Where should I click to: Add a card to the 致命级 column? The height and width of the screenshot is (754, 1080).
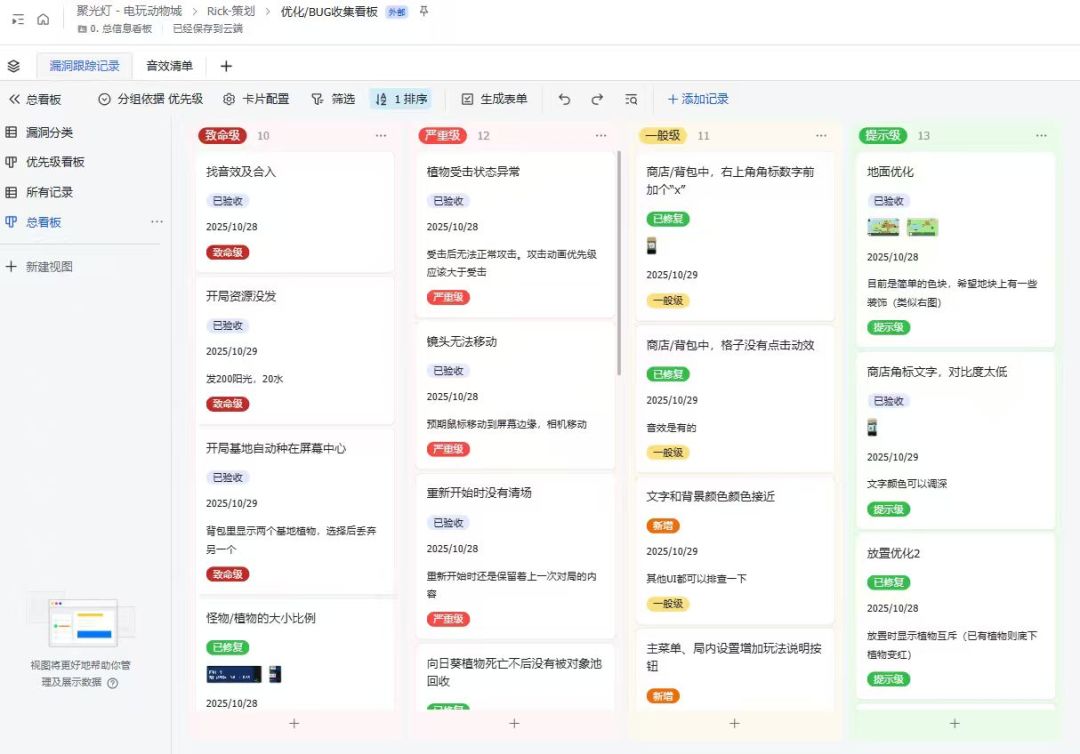pyautogui.click(x=294, y=724)
